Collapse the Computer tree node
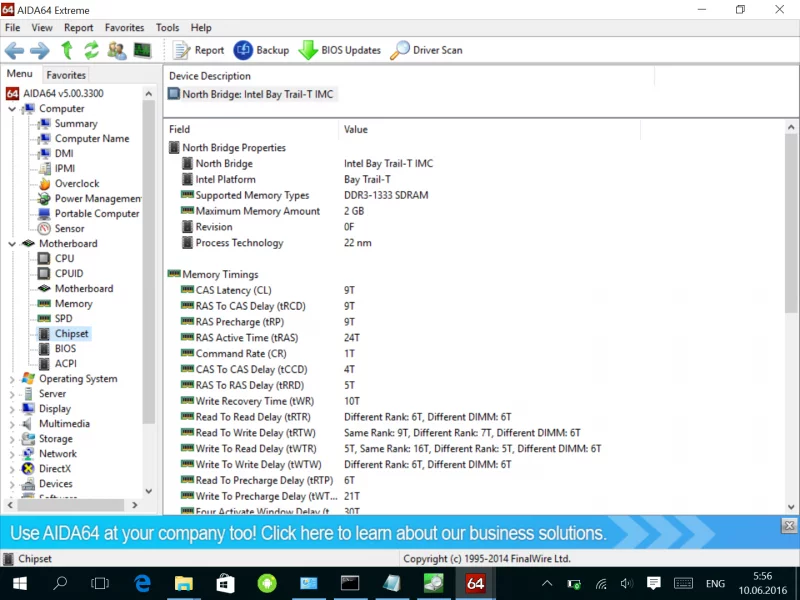 pos(12,109)
